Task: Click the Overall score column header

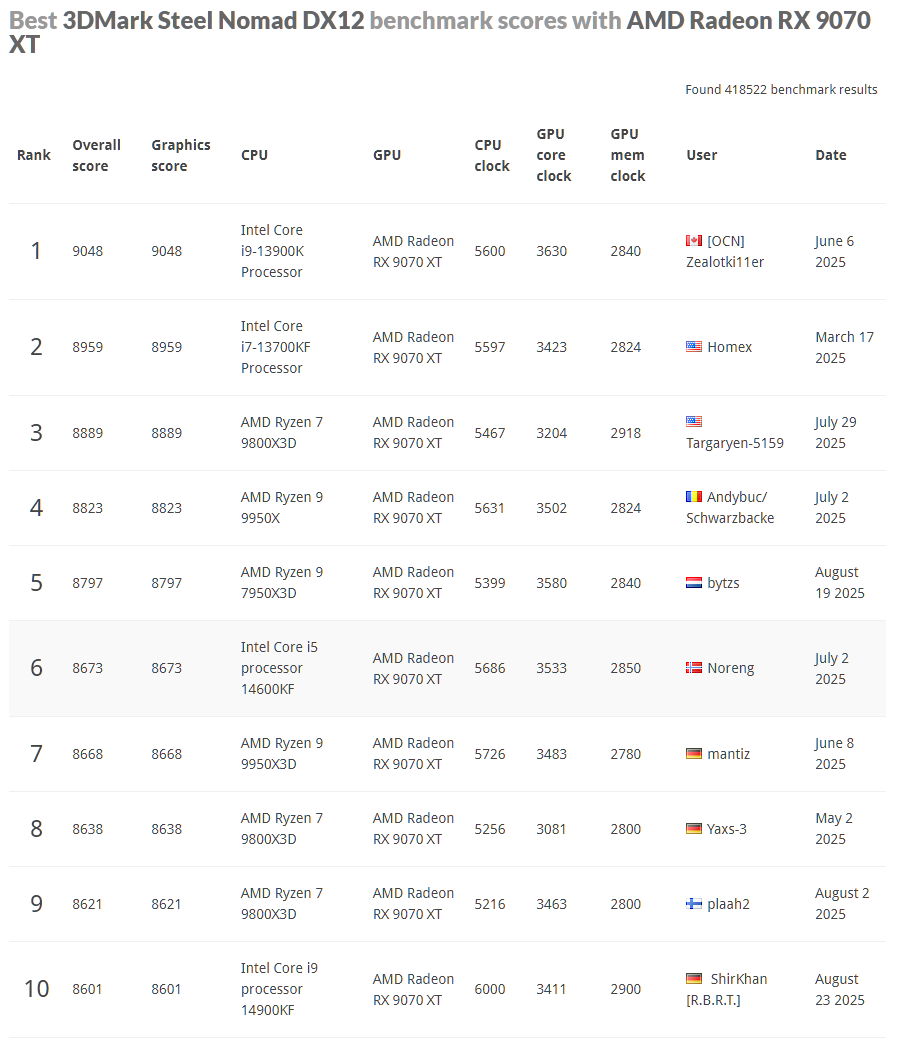Action: 96,155
